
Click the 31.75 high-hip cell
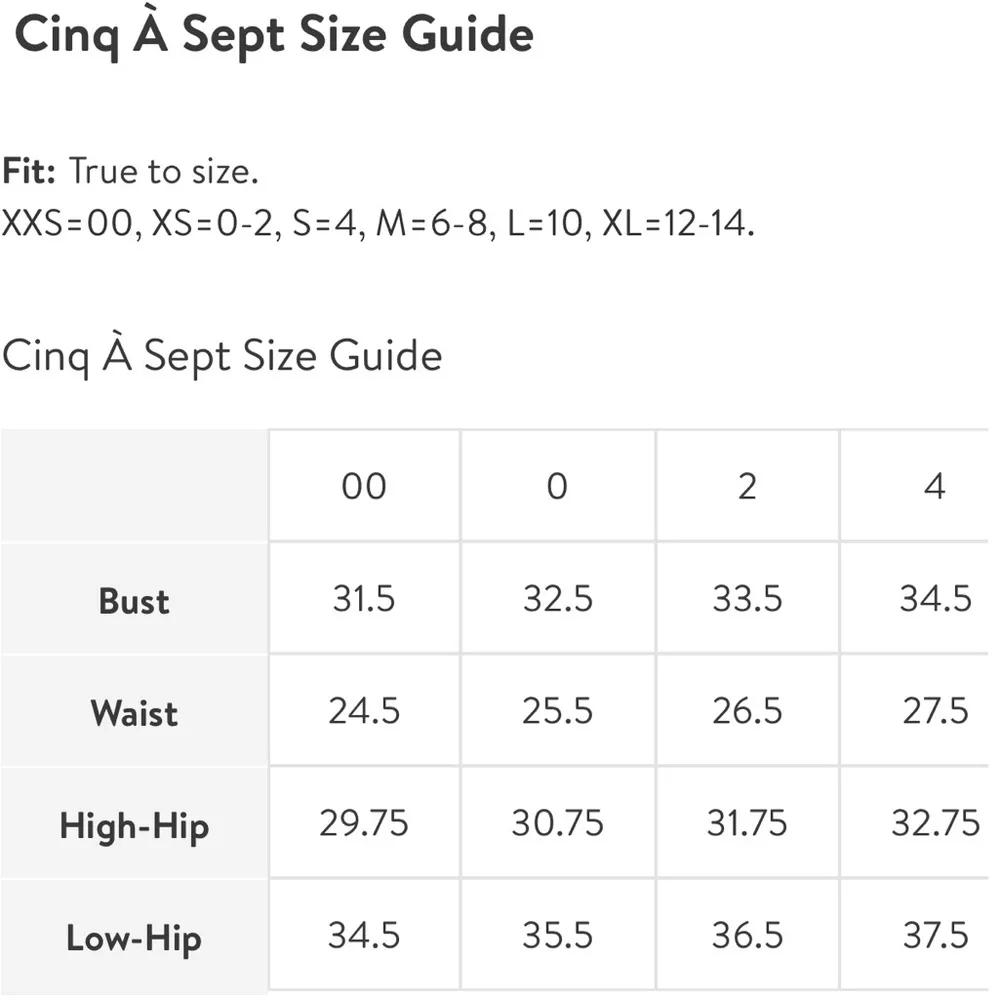(x=747, y=823)
